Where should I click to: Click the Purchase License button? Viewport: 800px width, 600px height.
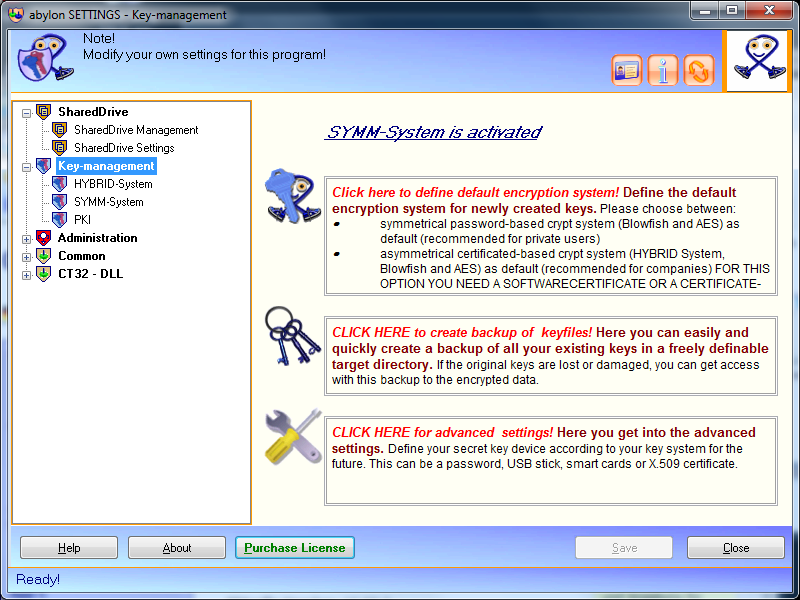pyautogui.click(x=295, y=547)
